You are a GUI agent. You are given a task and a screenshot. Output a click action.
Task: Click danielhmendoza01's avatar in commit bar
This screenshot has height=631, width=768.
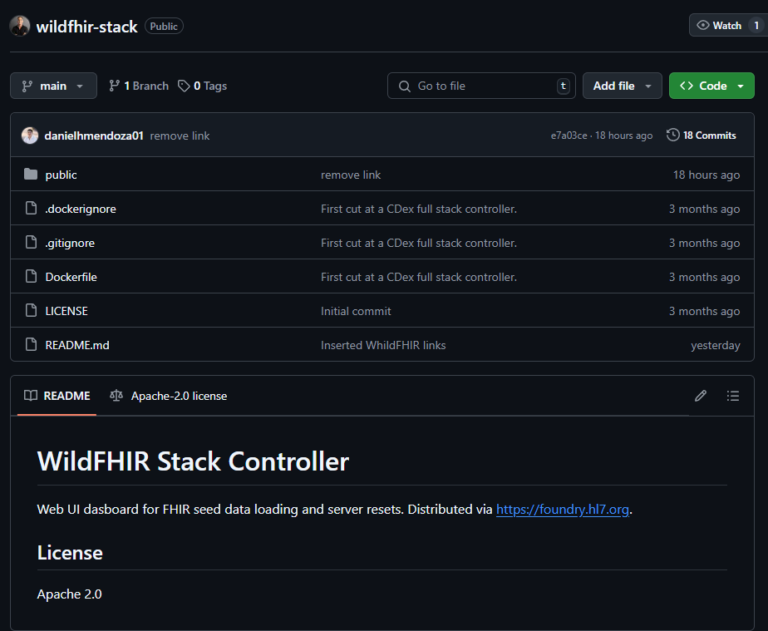pyautogui.click(x=30, y=136)
